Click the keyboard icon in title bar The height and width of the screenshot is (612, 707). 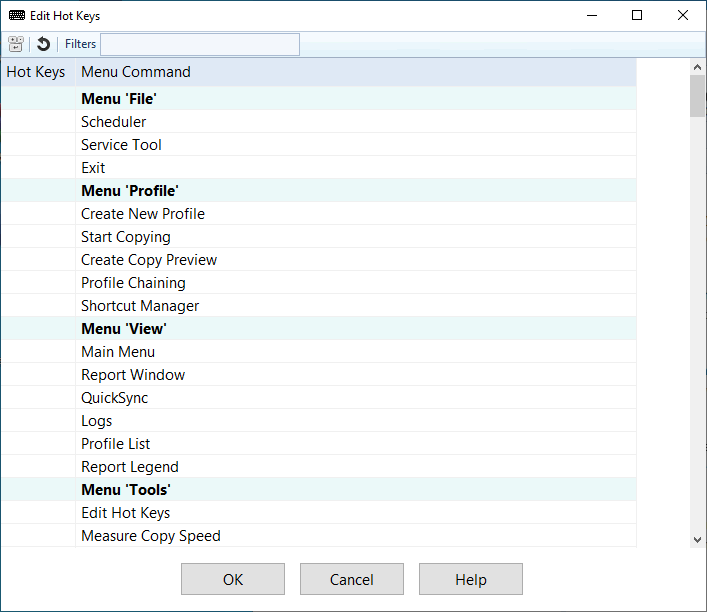(x=17, y=16)
